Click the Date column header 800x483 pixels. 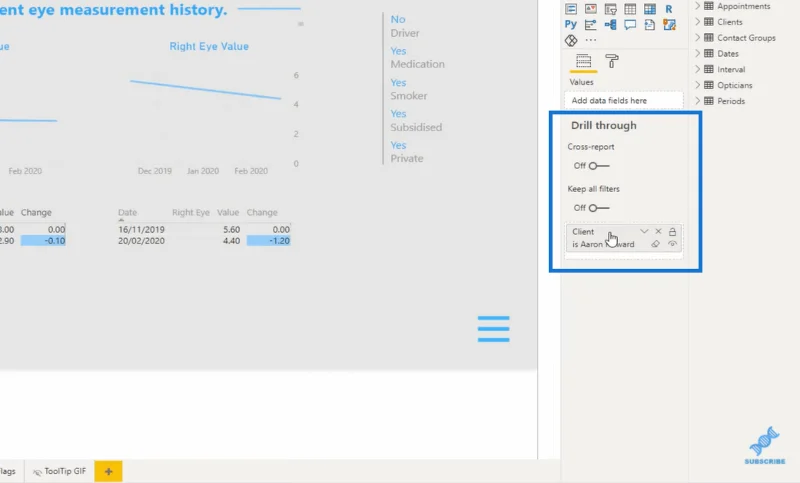pos(128,213)
